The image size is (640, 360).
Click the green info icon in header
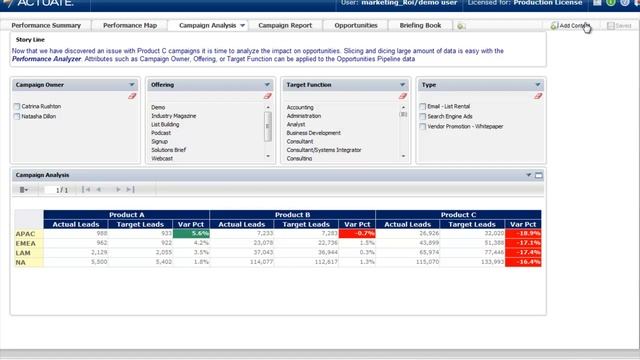(611, 2)
